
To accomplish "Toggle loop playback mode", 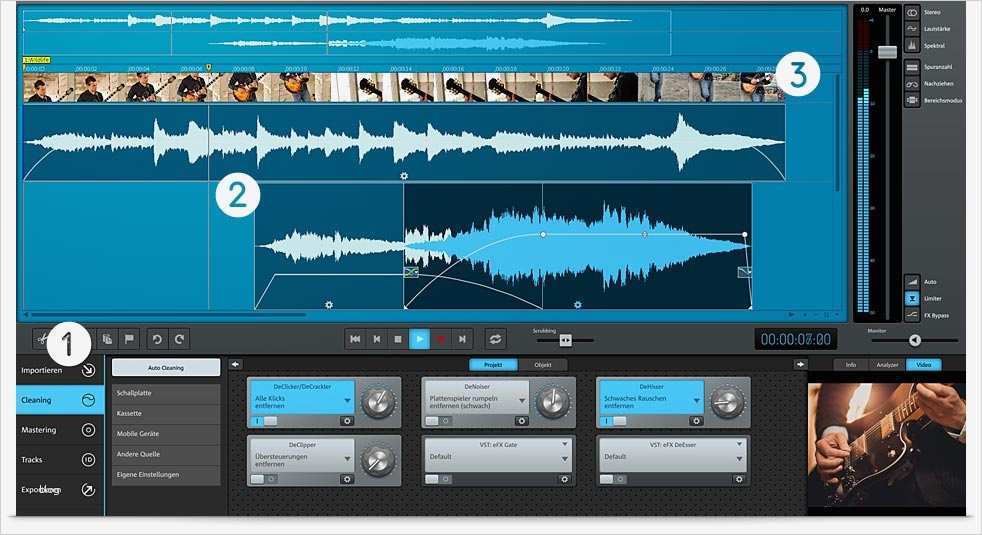I will click(495, 340).
